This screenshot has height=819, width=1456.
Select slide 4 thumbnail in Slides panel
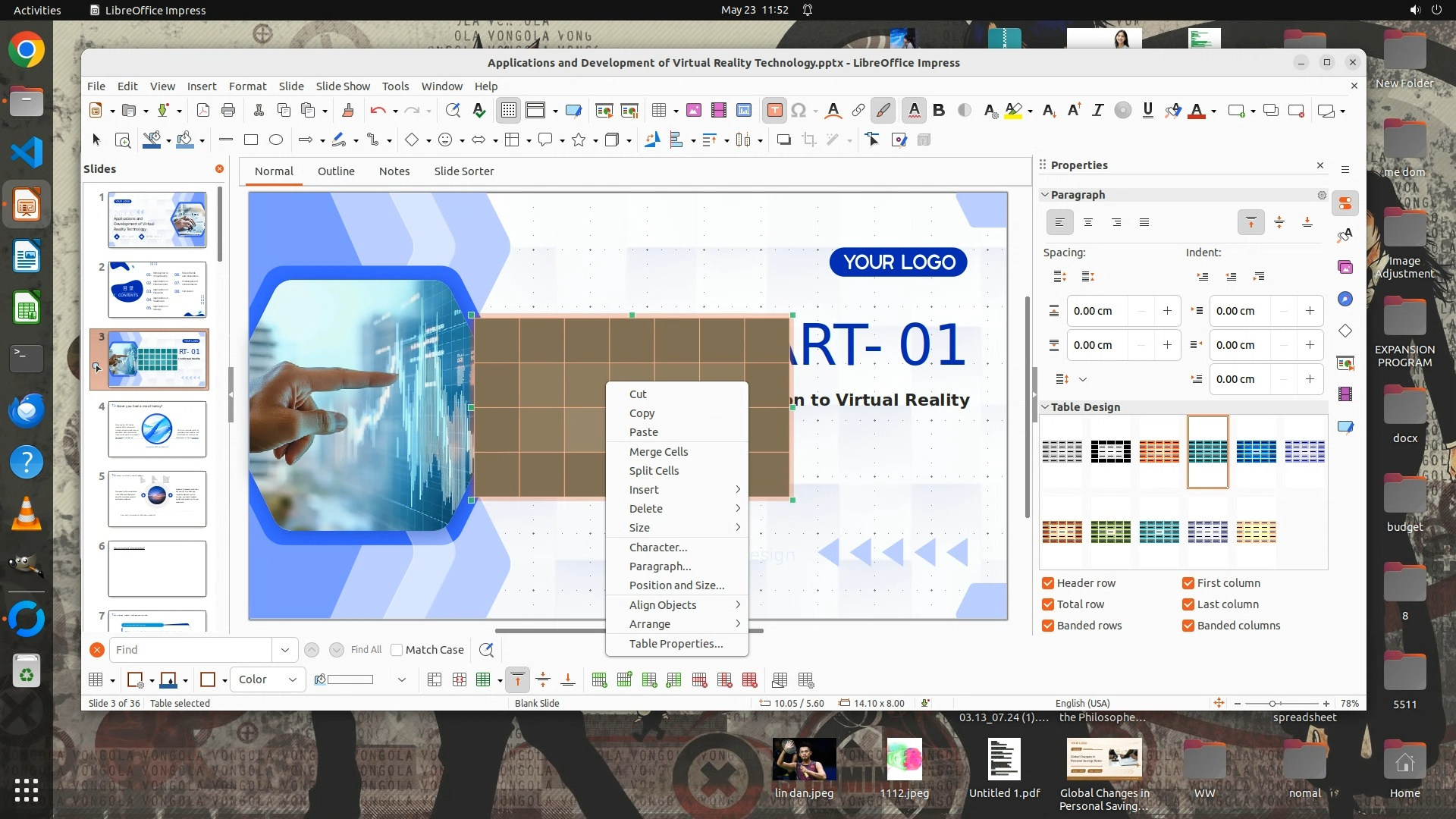coord(157,429)
